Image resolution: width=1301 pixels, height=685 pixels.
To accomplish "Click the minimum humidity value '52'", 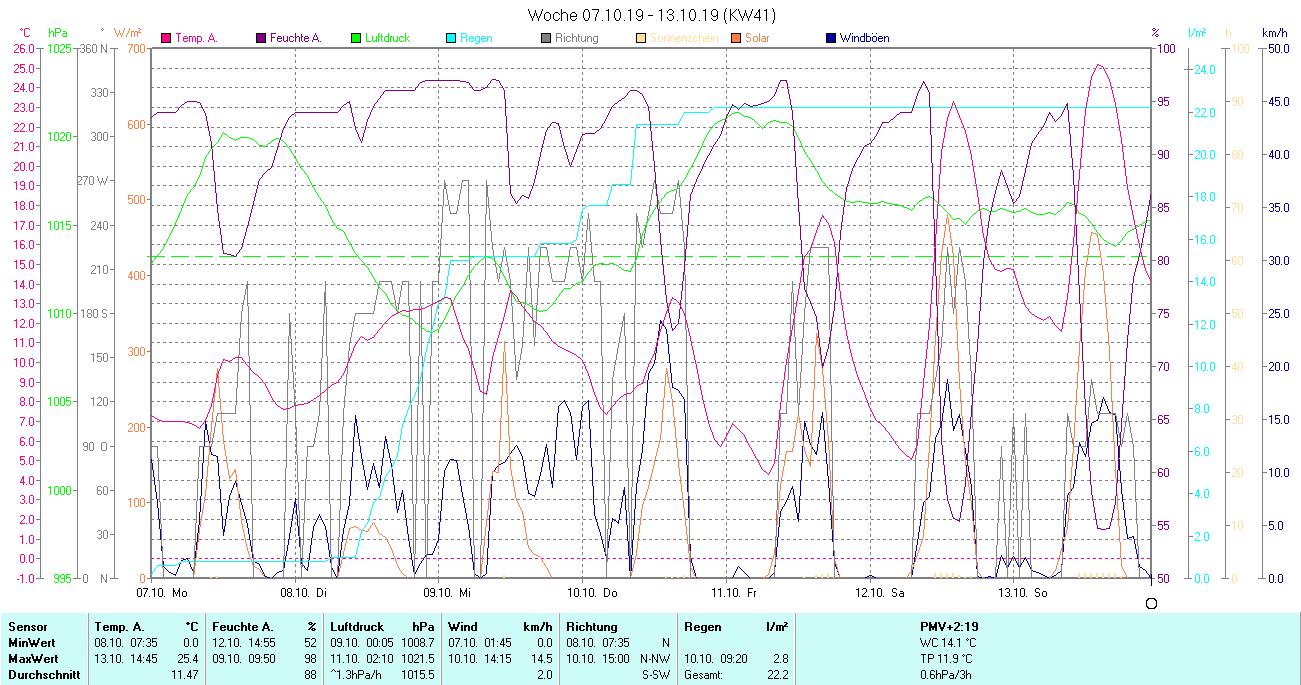I will click(x=310, y=643).
